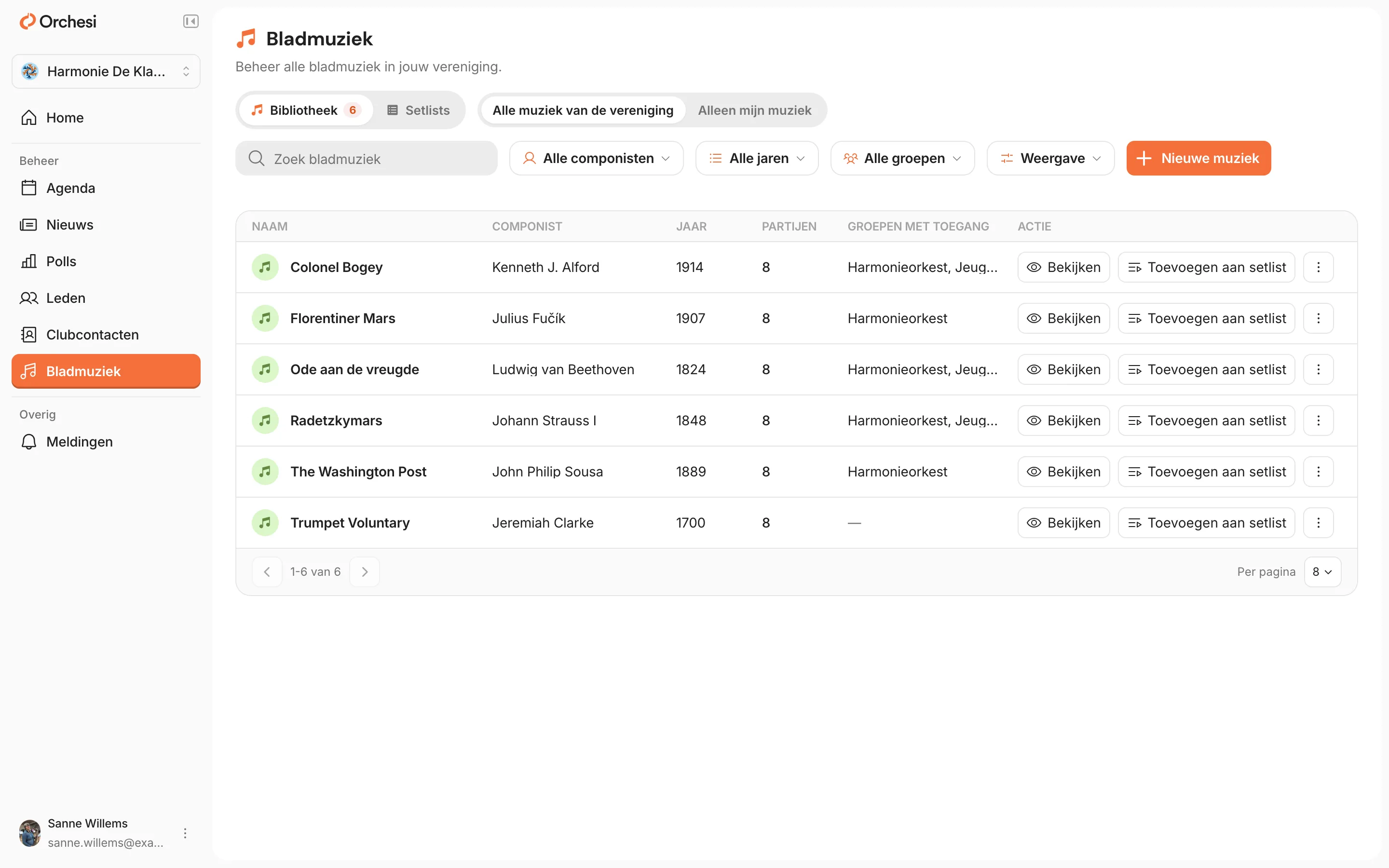The height and width of the screenshot is (868, 1389).
Task: Go to the previous page of results
Action: (x=267, y=572)
